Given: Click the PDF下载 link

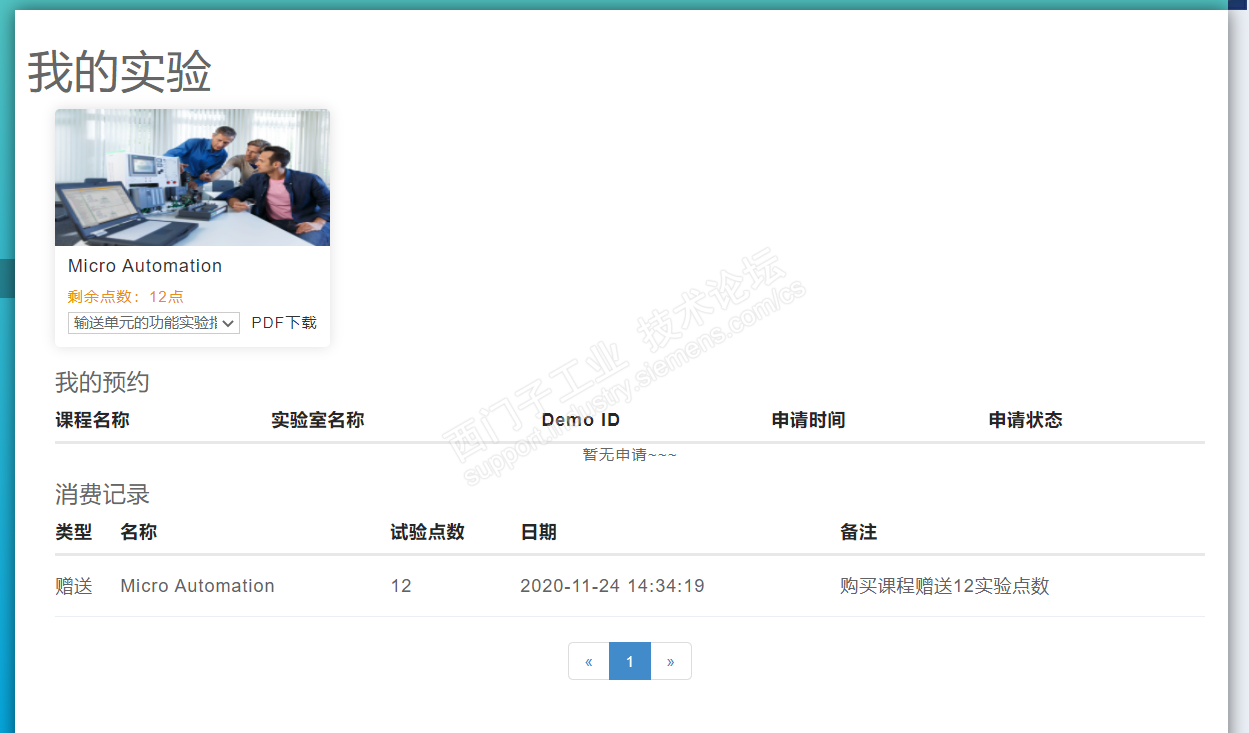Looking at the screenshot, I should click(x=284, y=322).
